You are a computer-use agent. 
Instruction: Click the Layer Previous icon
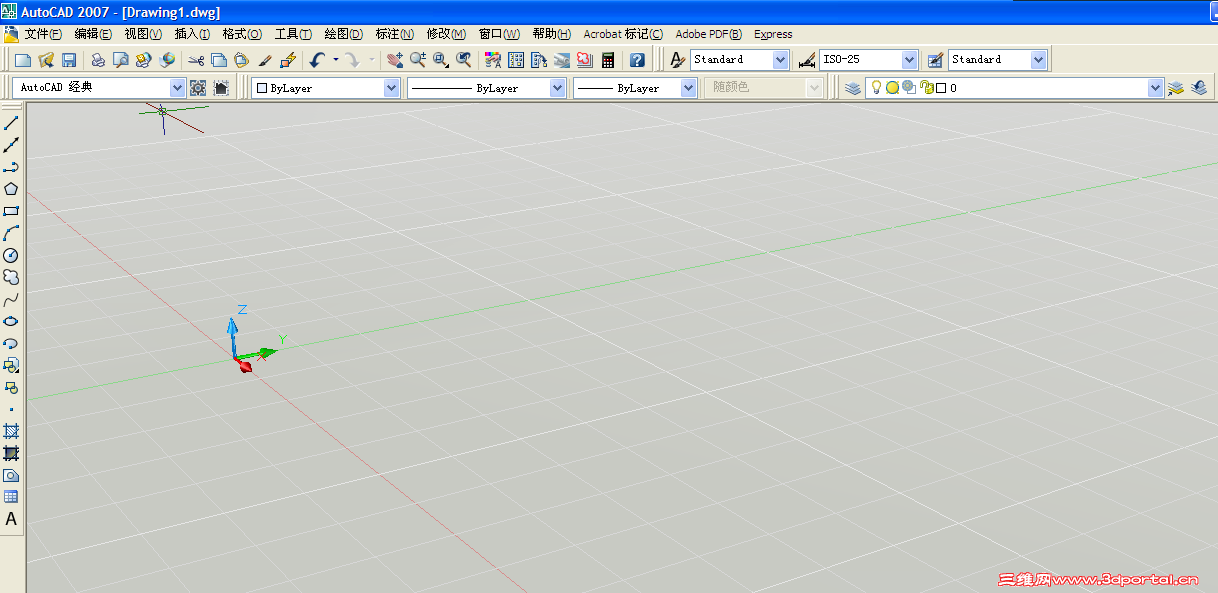click(1199, 88)
